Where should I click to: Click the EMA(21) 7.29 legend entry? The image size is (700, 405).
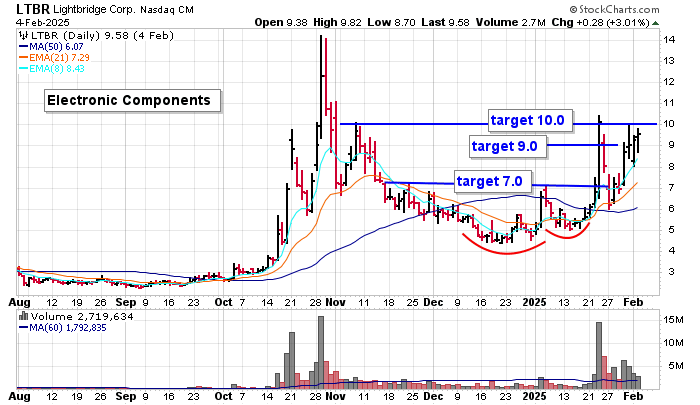[x=54, y=58]
